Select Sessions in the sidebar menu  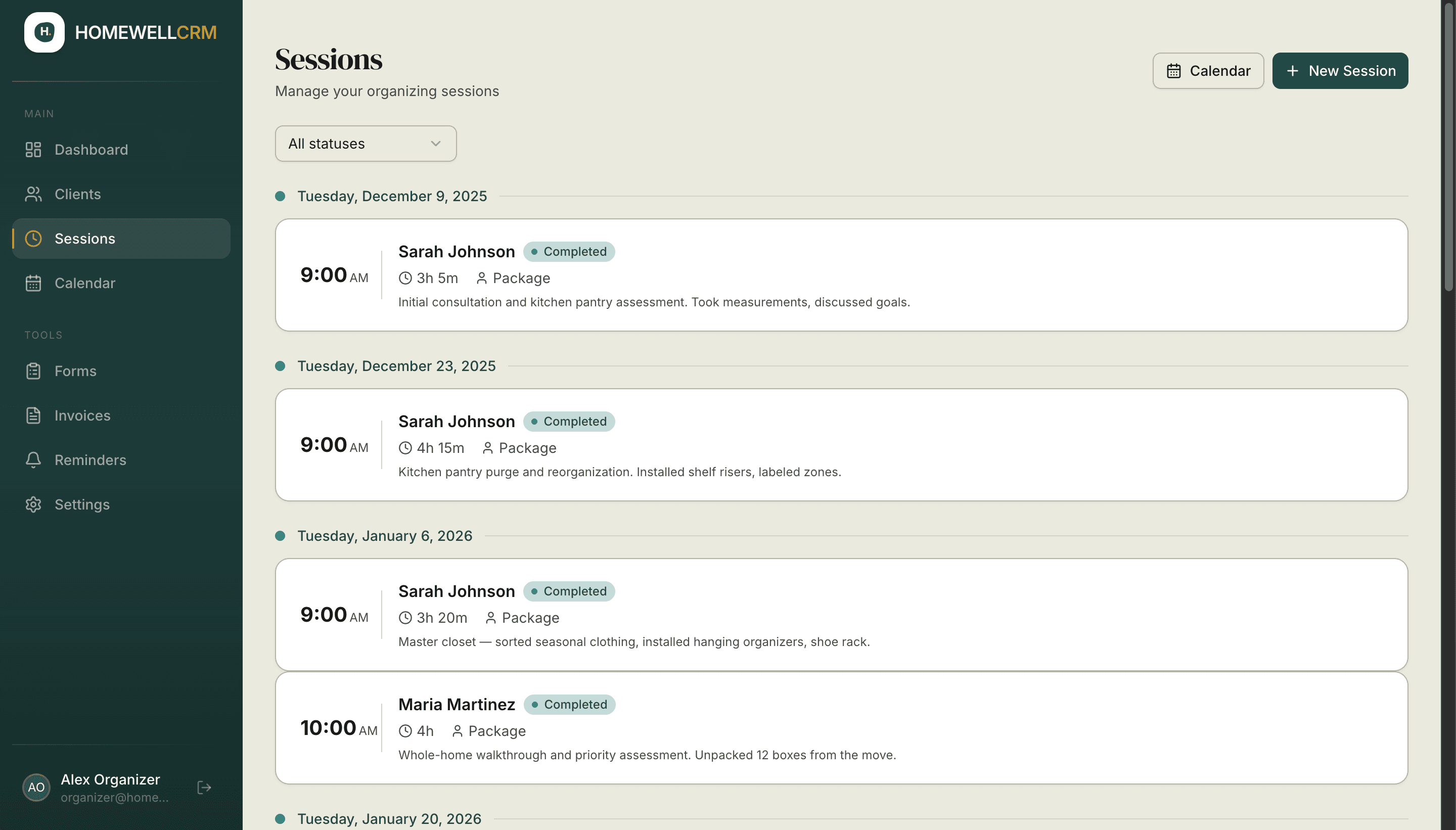click(84, 238)
